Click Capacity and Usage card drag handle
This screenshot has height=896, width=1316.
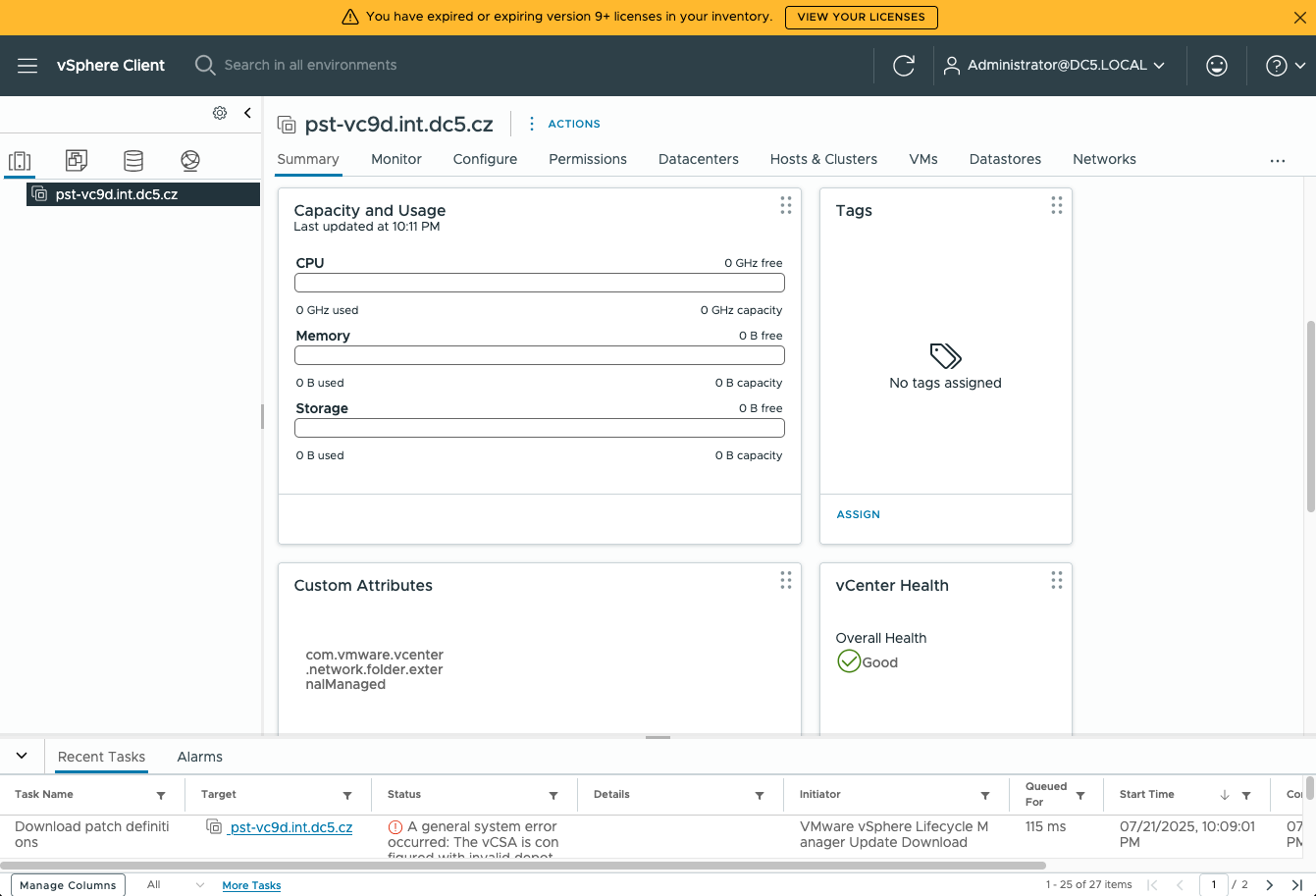[x=786, y=205]
